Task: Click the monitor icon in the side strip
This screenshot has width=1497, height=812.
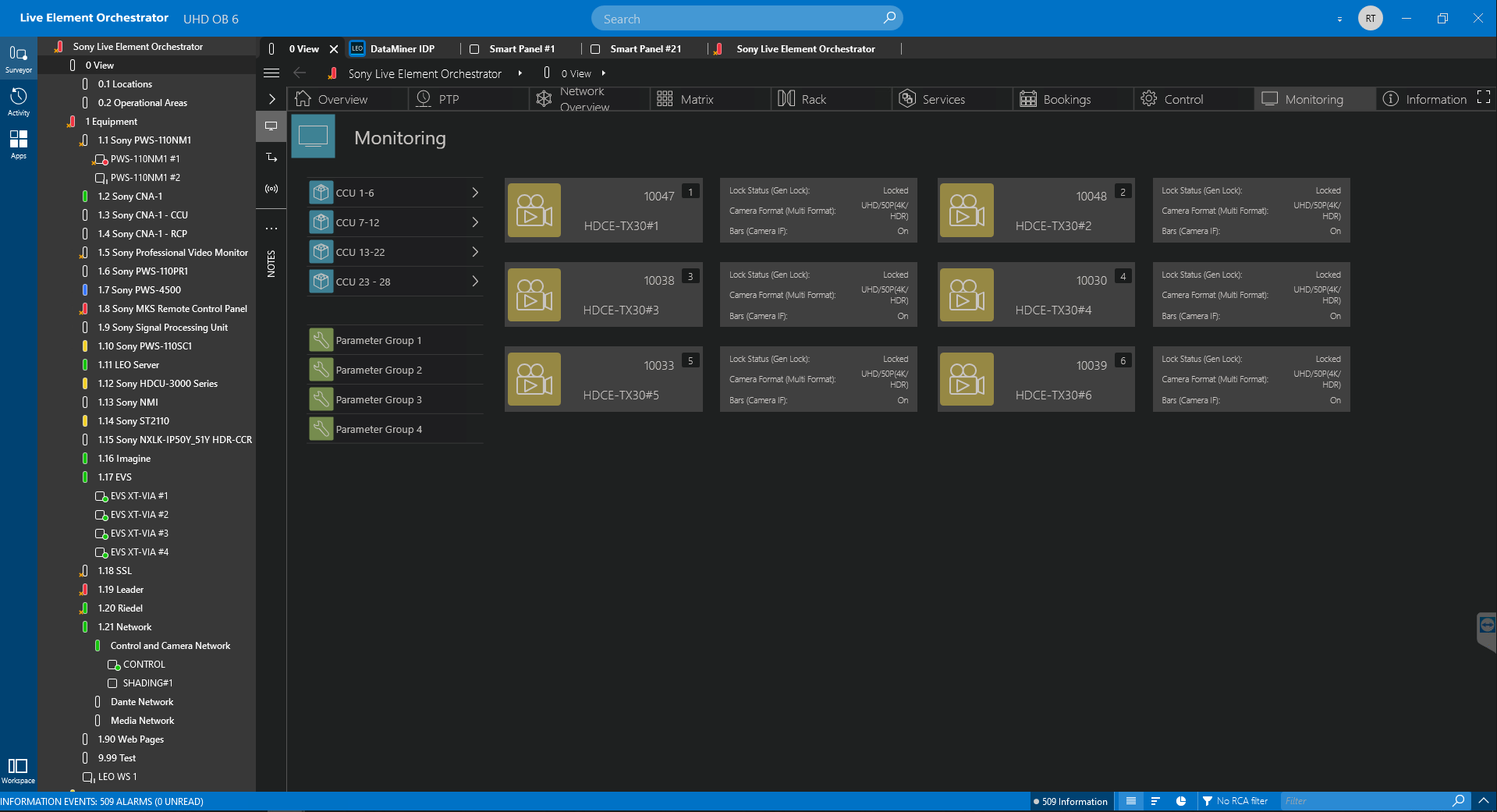Action: (x=271, y=126)
